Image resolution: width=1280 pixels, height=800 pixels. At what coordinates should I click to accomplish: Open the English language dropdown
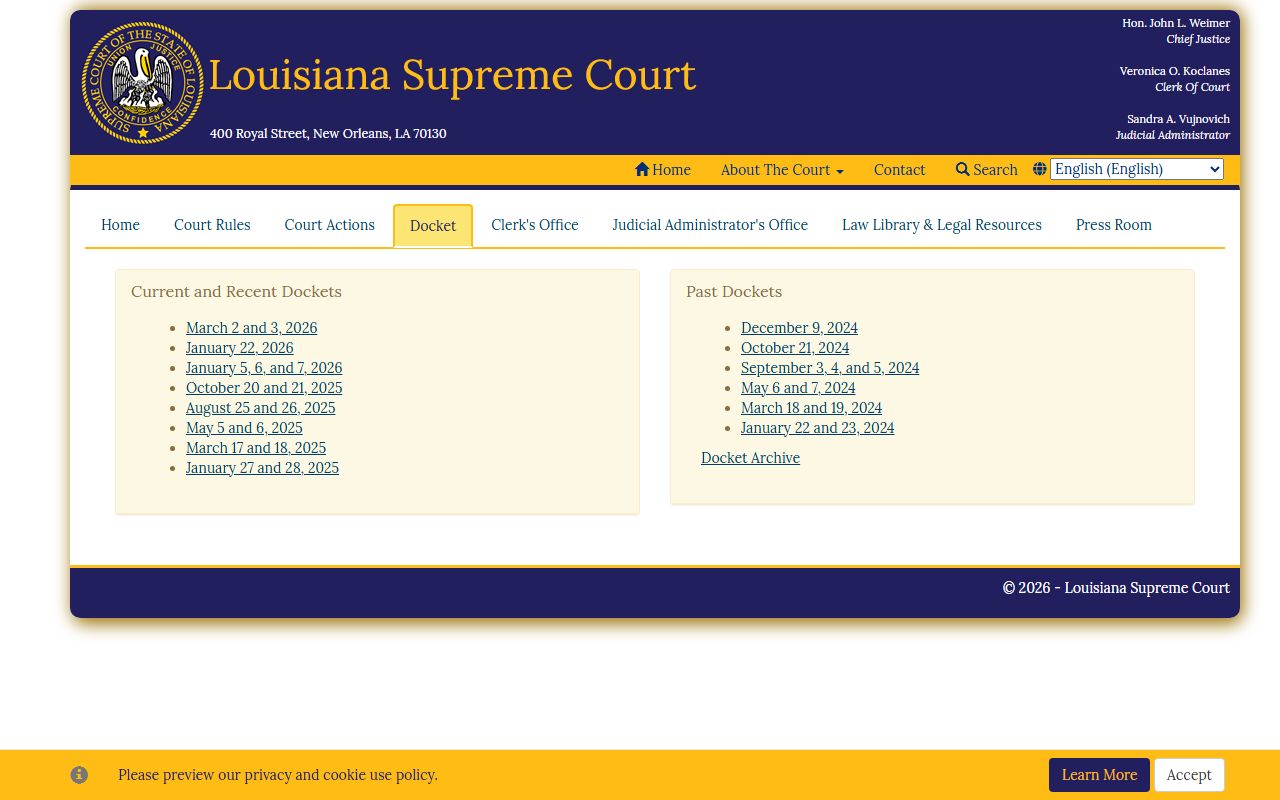(1137, 169)
